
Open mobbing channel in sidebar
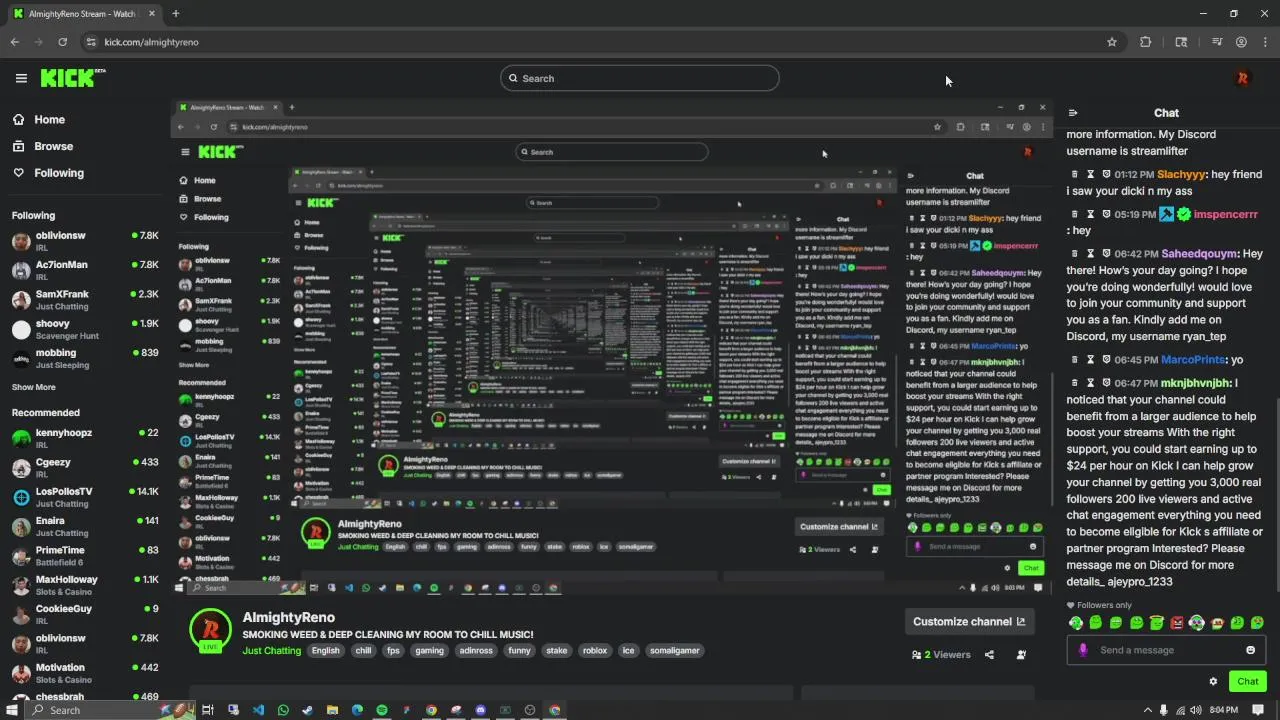[85, 358]
